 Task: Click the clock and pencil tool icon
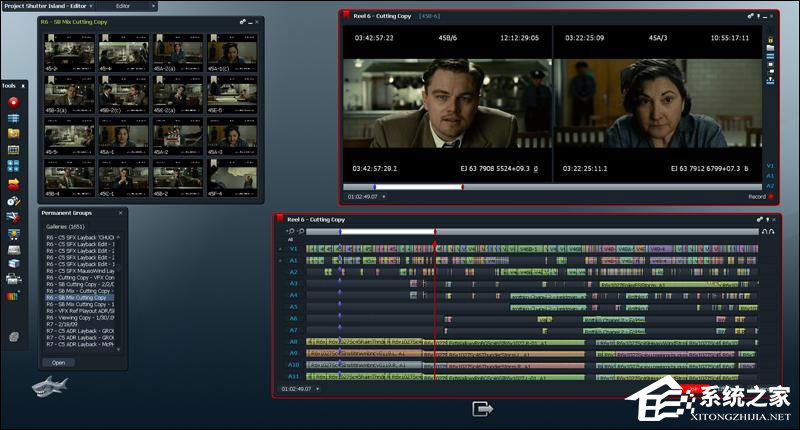point(14,201)
